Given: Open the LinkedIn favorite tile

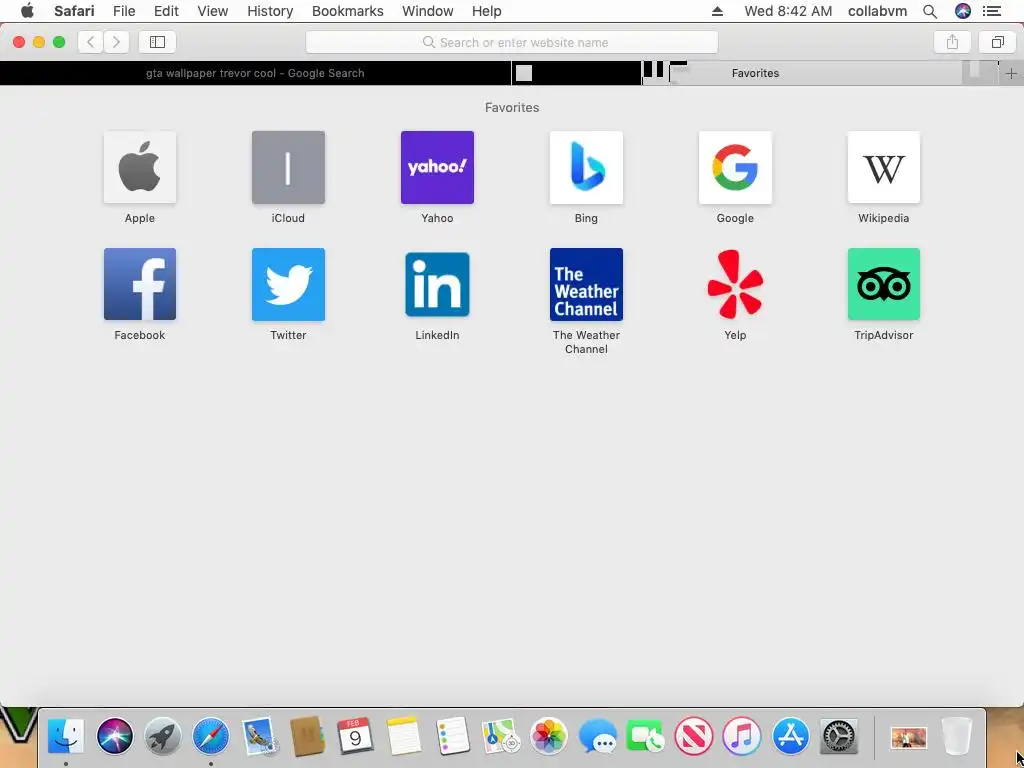Looking at the screenshot, I should 437,284.
